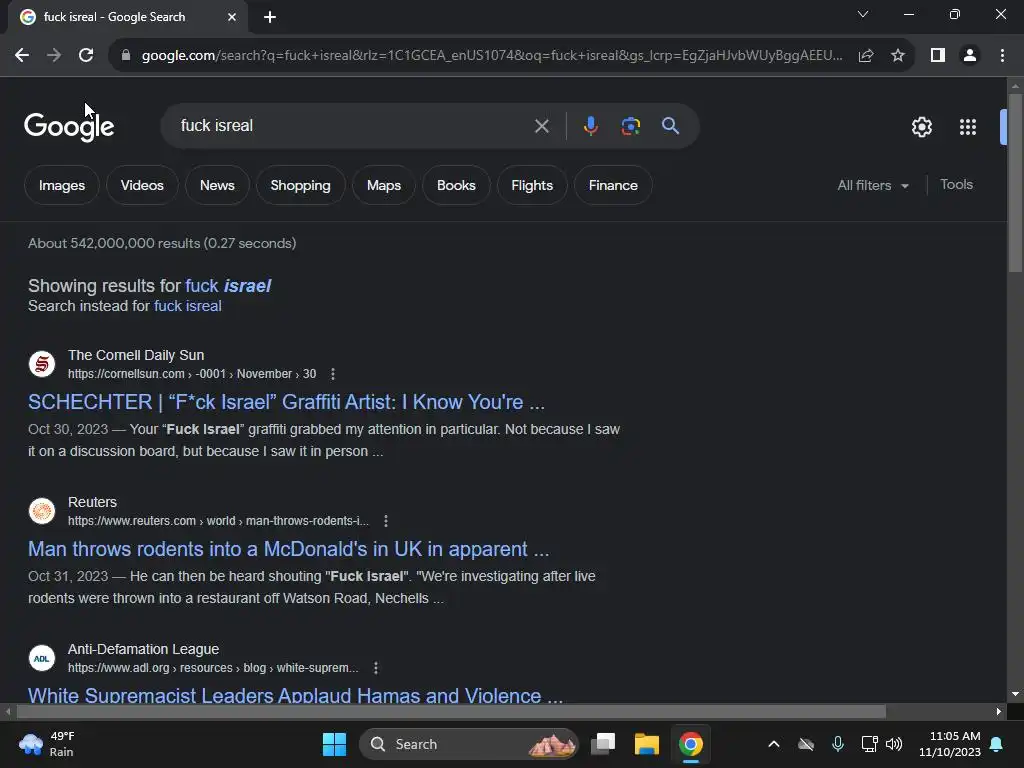The image size is (1024, 768).
Task: Open the notifications bell
Action: point(997,744)
